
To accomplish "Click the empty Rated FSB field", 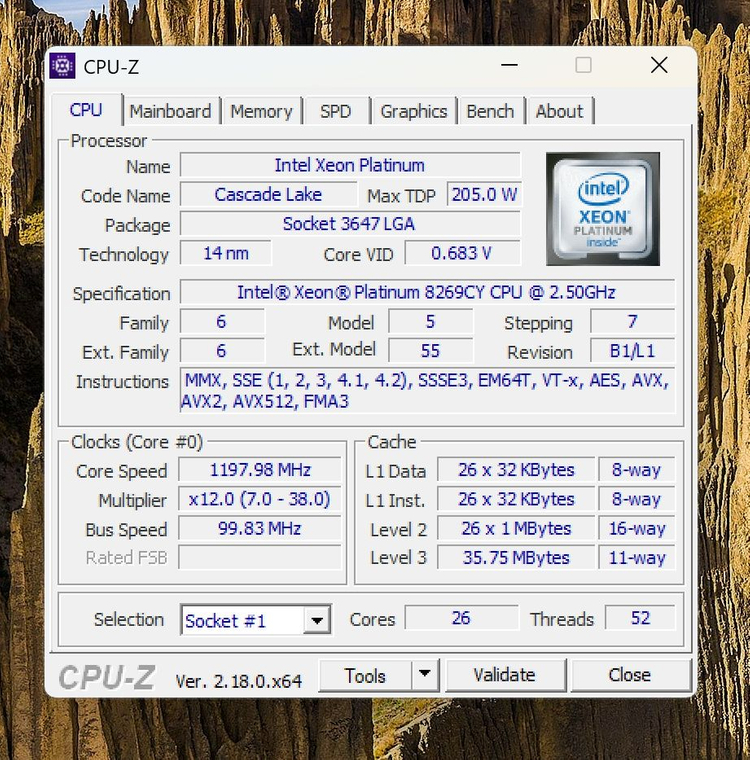I will point(260,557).
